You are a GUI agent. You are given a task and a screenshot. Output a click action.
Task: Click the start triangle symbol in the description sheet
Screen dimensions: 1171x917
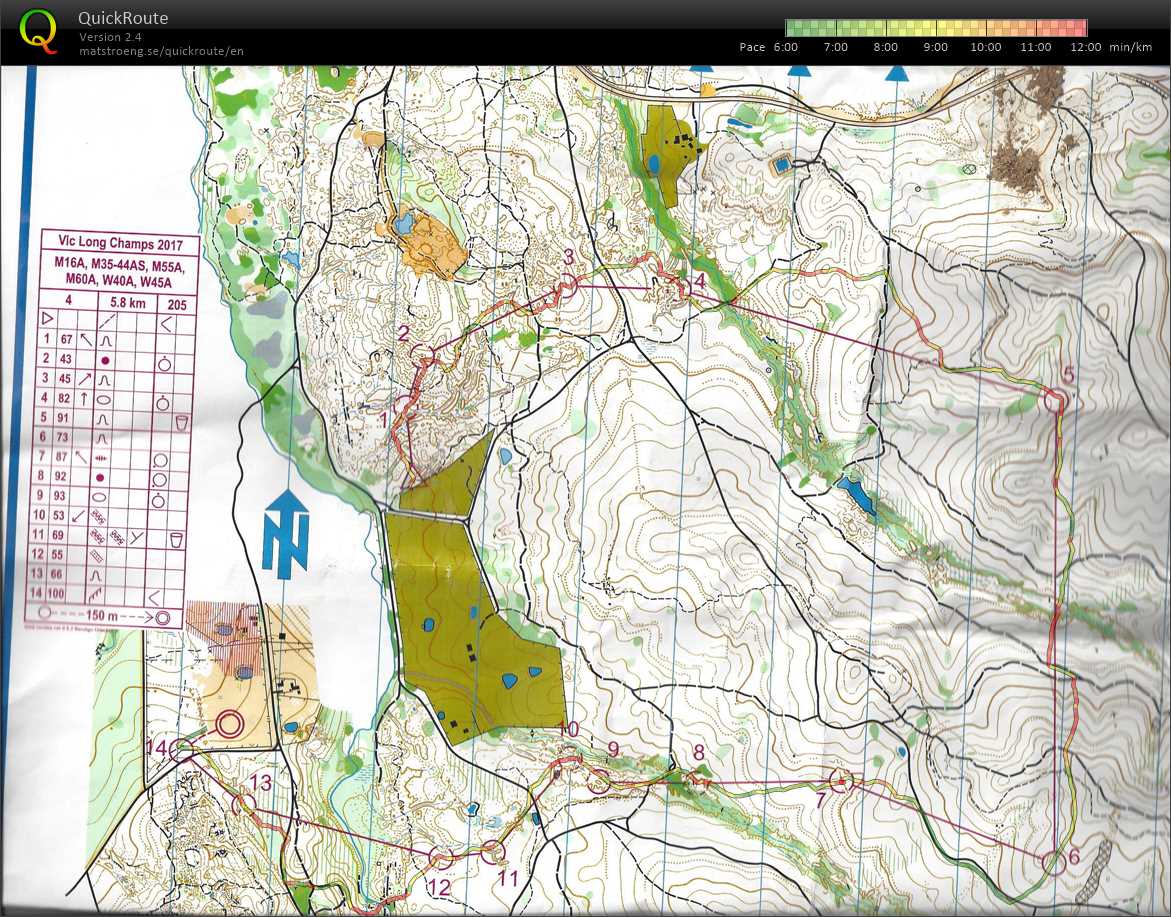point(47,318)
